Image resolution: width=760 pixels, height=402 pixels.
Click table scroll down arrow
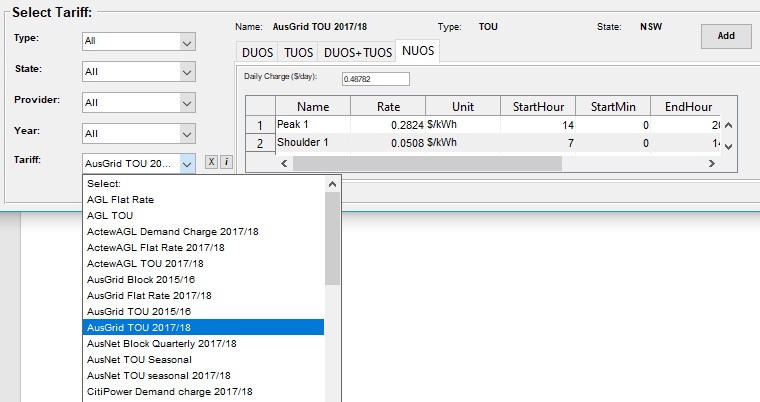(x=728, y=146)
